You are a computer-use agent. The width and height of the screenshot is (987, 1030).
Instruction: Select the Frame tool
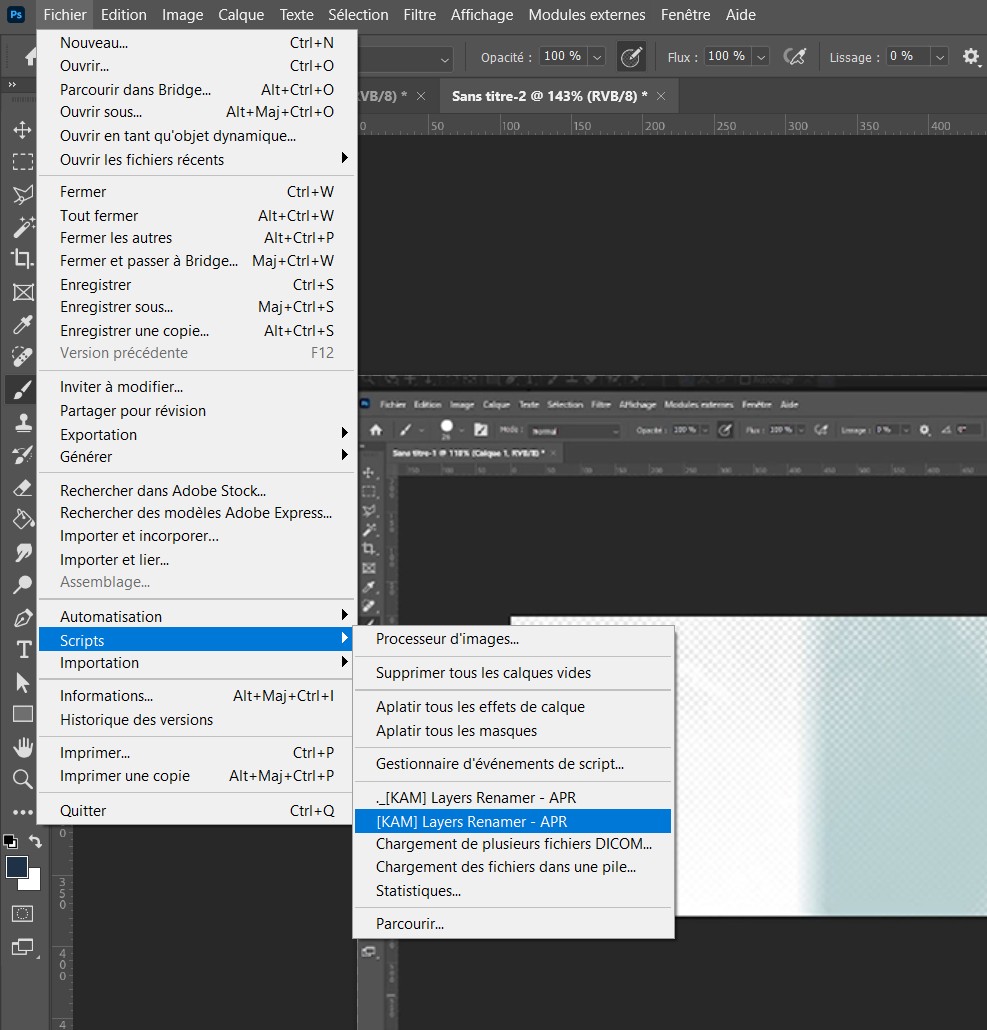(23, 292)
